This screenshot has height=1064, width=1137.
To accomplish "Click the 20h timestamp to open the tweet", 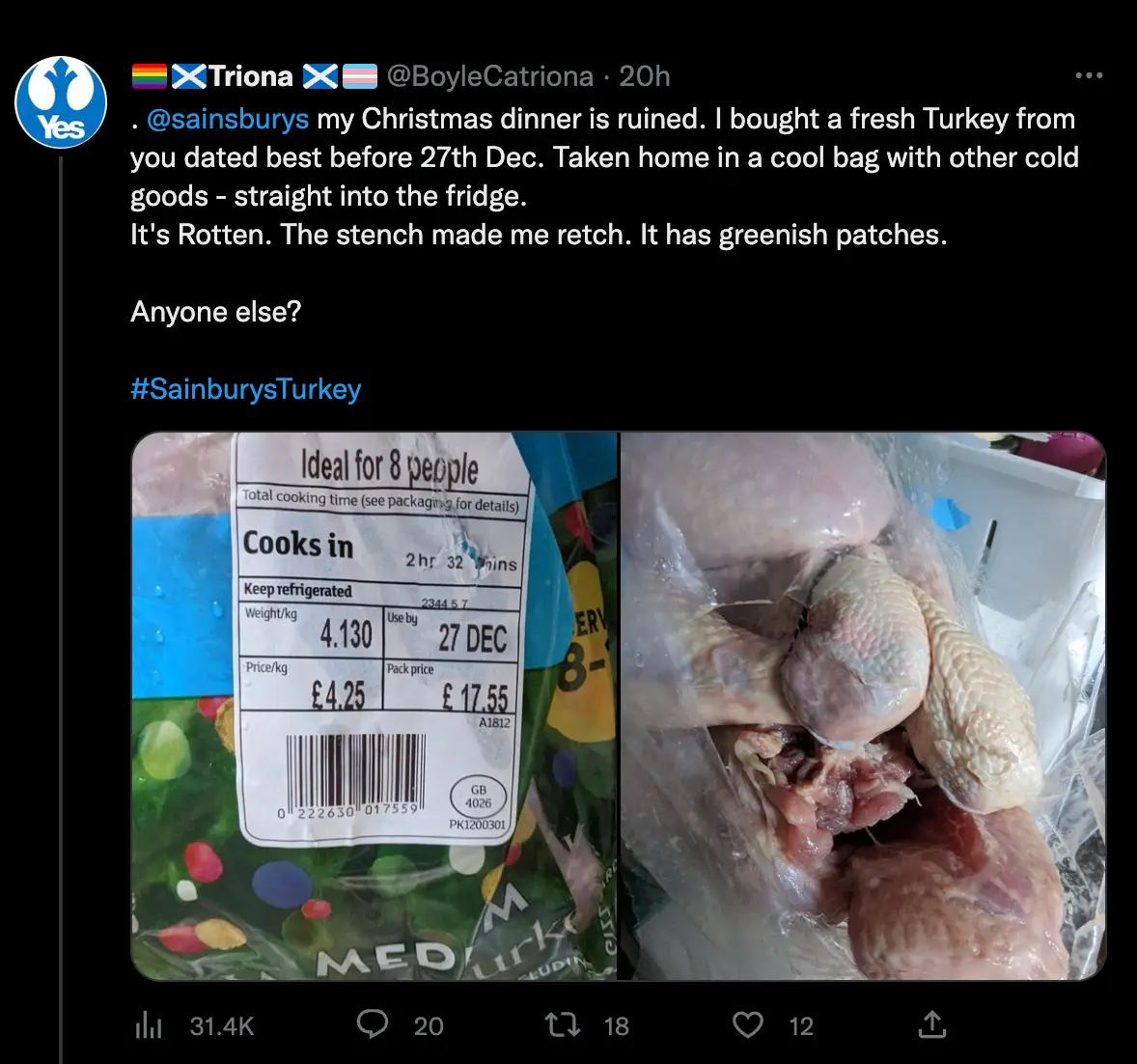I will click(648, 76).
